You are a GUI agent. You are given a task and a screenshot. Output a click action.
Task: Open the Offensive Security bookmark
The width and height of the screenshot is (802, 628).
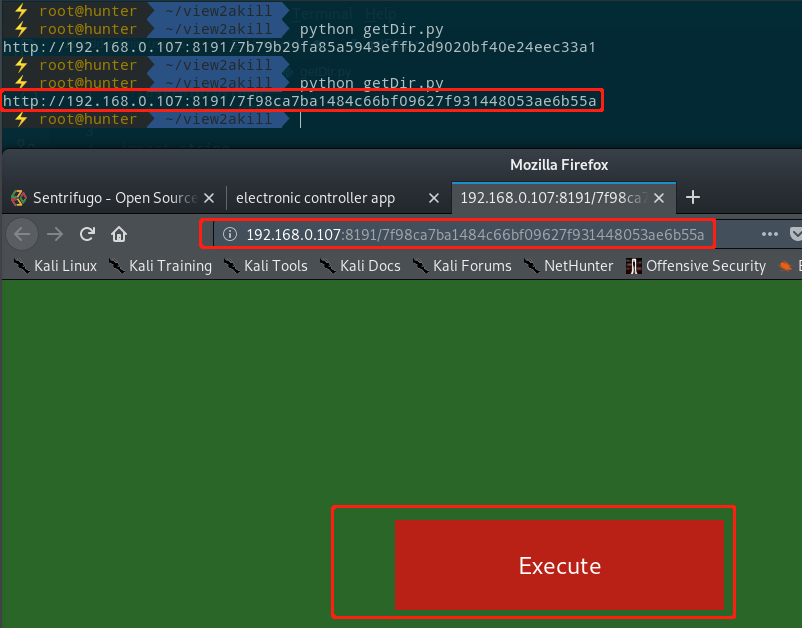click(696, 266)
